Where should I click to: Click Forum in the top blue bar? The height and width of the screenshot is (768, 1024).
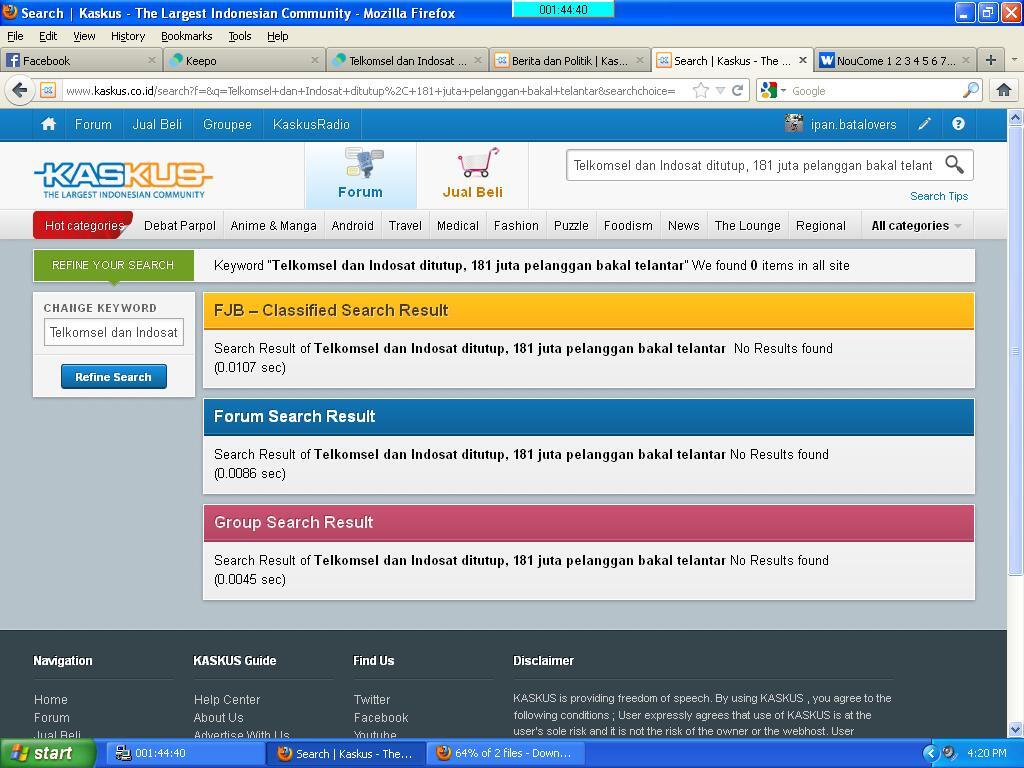(93, 124)
